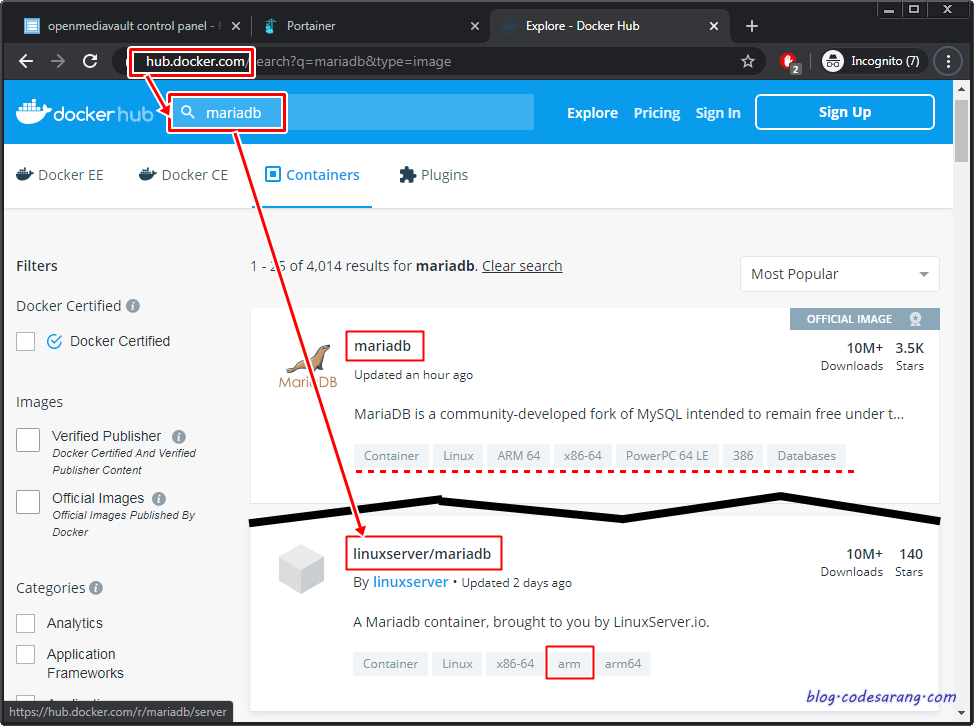Click the PowerPC 64 LE tag
The height and width of the screenshot is (726, 974).
click(667, 456)
